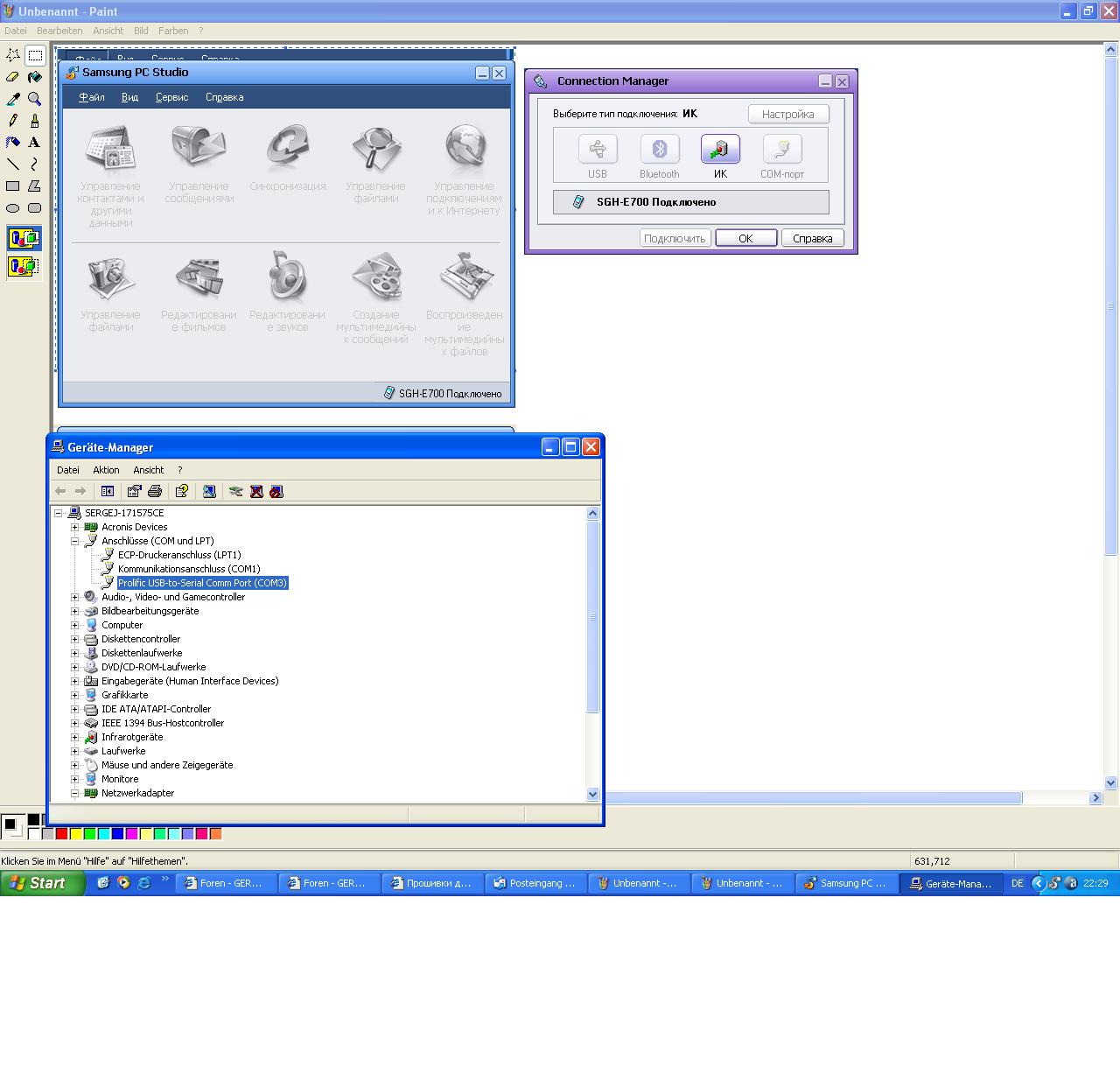The image size is (1120, 1073).
Task: Expand the Bildbearbeitungsgeräte node
Action: click(74, 611)
